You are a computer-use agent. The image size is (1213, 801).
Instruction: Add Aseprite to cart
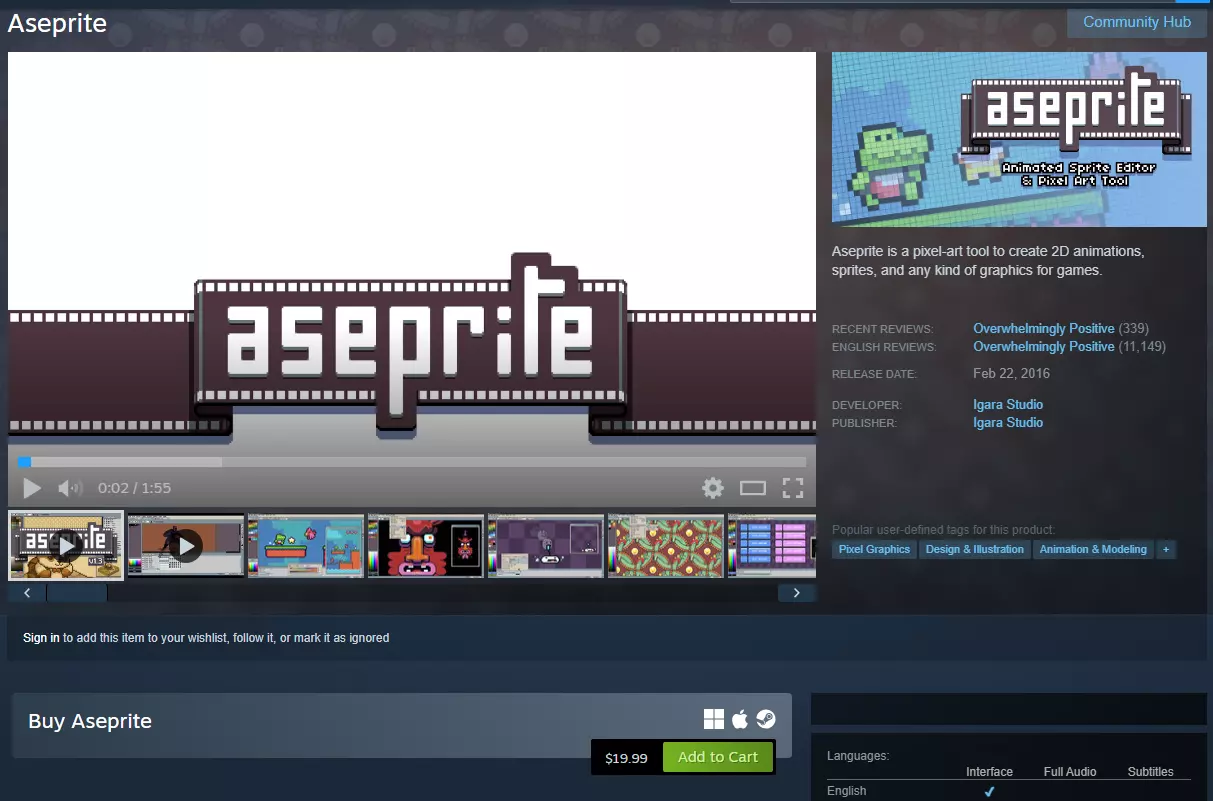[718, 757]
